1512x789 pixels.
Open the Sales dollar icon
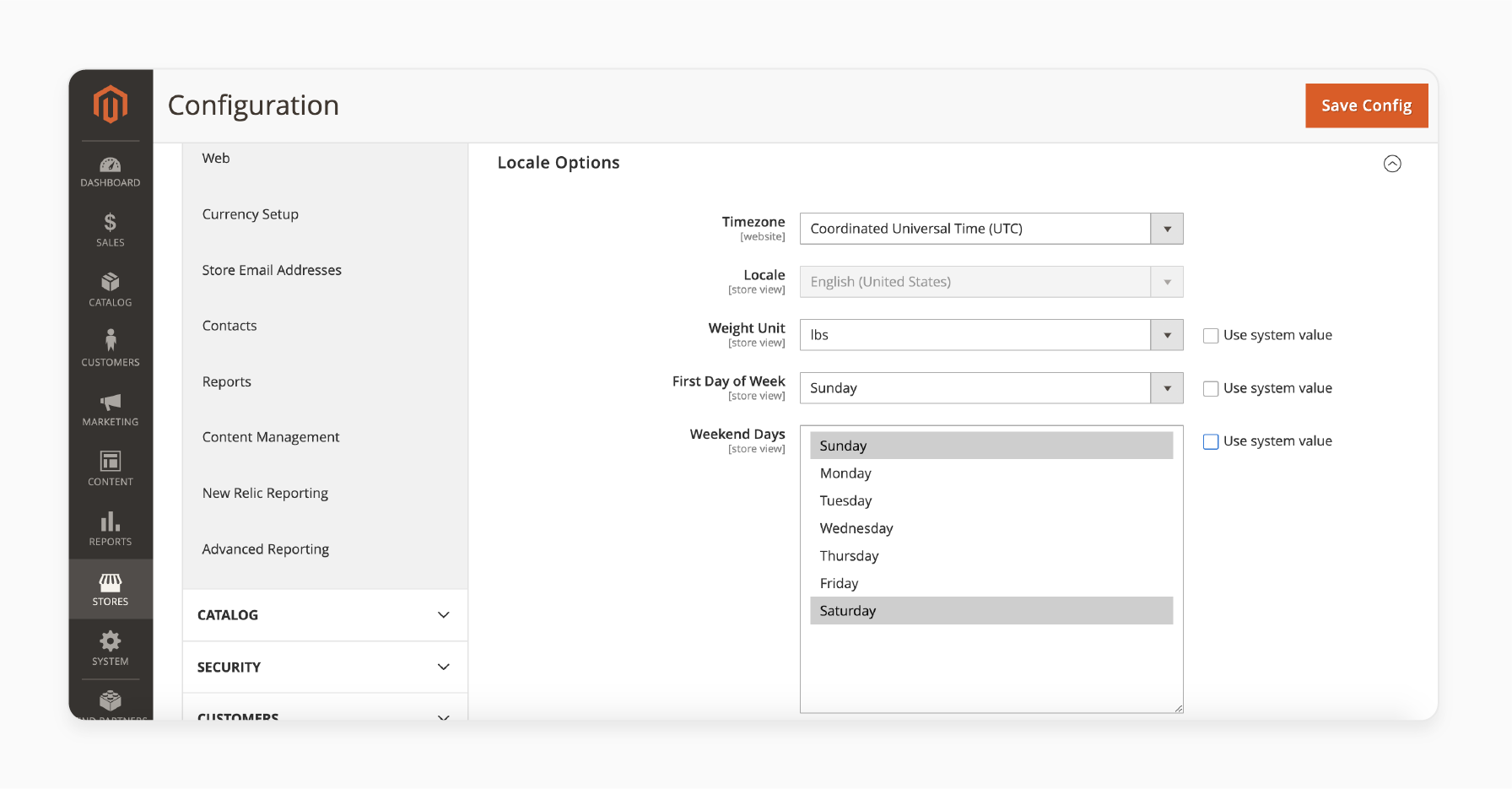111,223
